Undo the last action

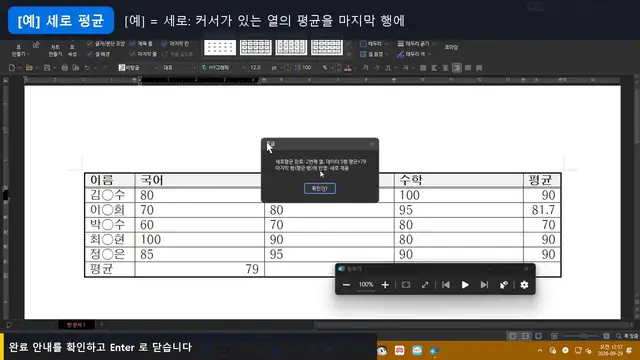(87, 68)
